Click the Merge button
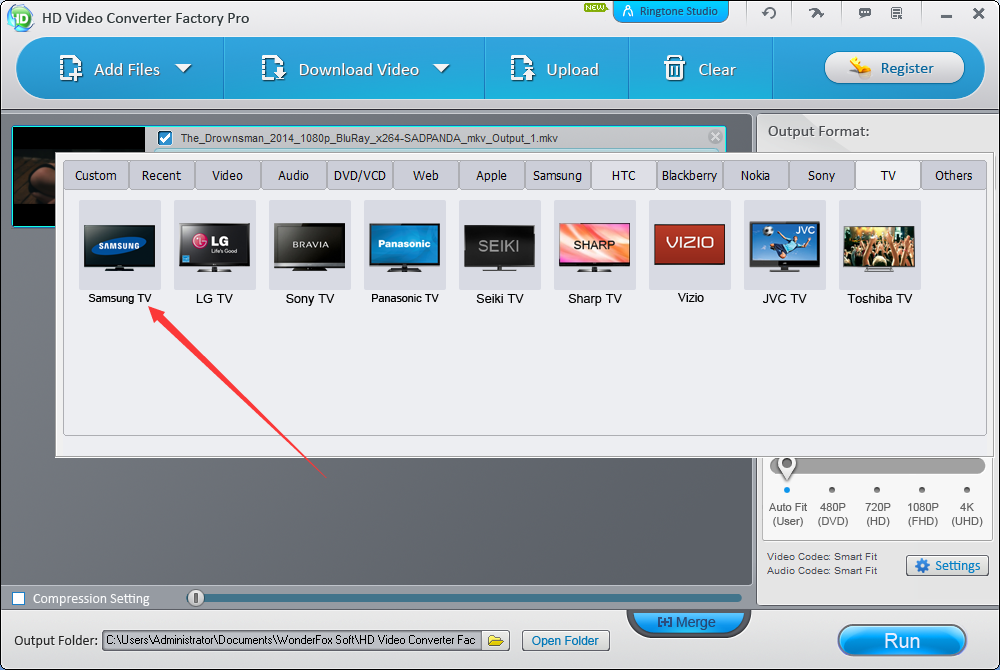The width and height of the screenshot is (1000, 670). tap(688, 622)
